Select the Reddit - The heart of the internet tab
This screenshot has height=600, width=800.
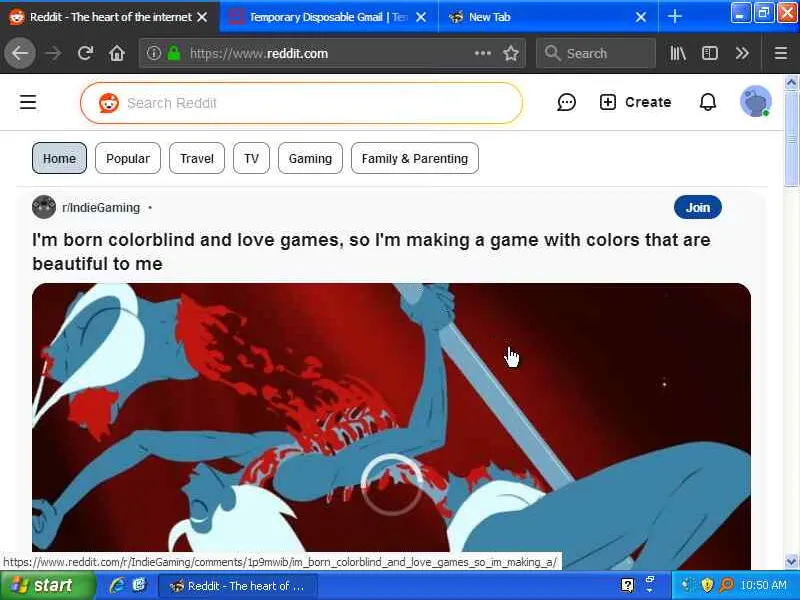(109, 17)
